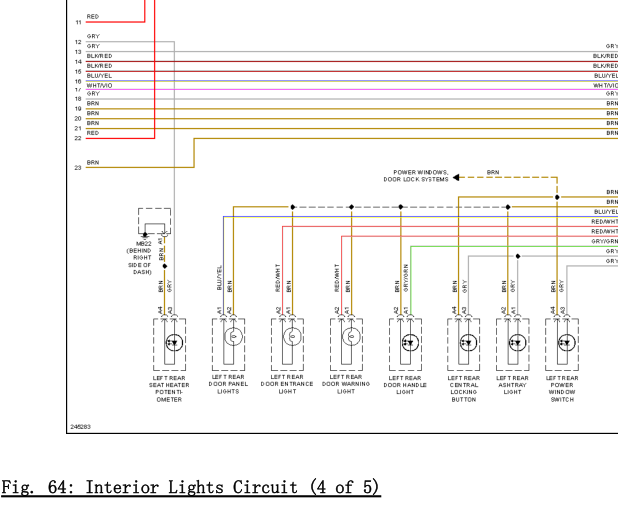This screenshot has height=520, width=618.
Task: Click the BRN label above the dashed wire
Action: [493, 172]
